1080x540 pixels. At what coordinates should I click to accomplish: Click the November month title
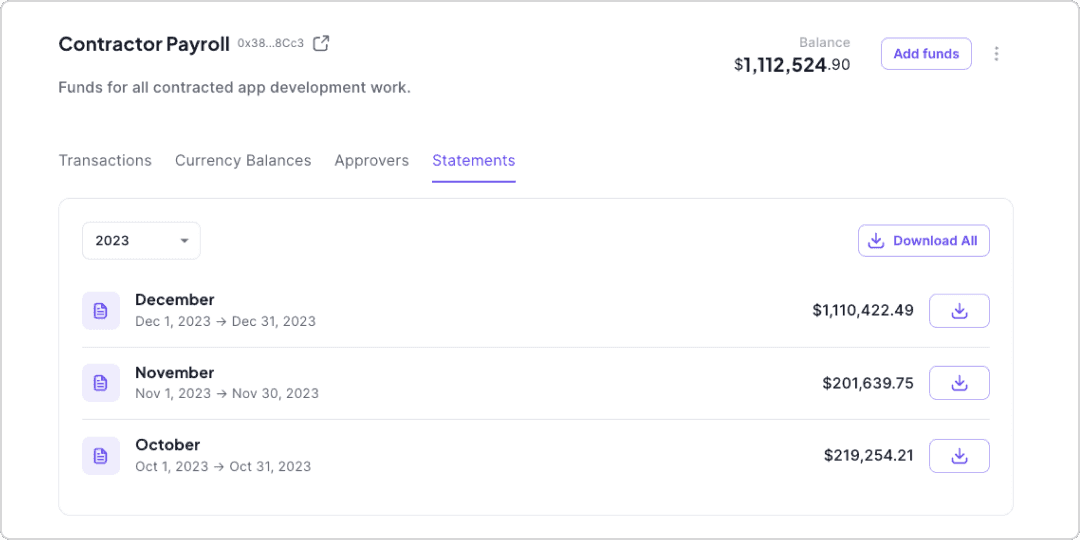click(x=175, y=373)
